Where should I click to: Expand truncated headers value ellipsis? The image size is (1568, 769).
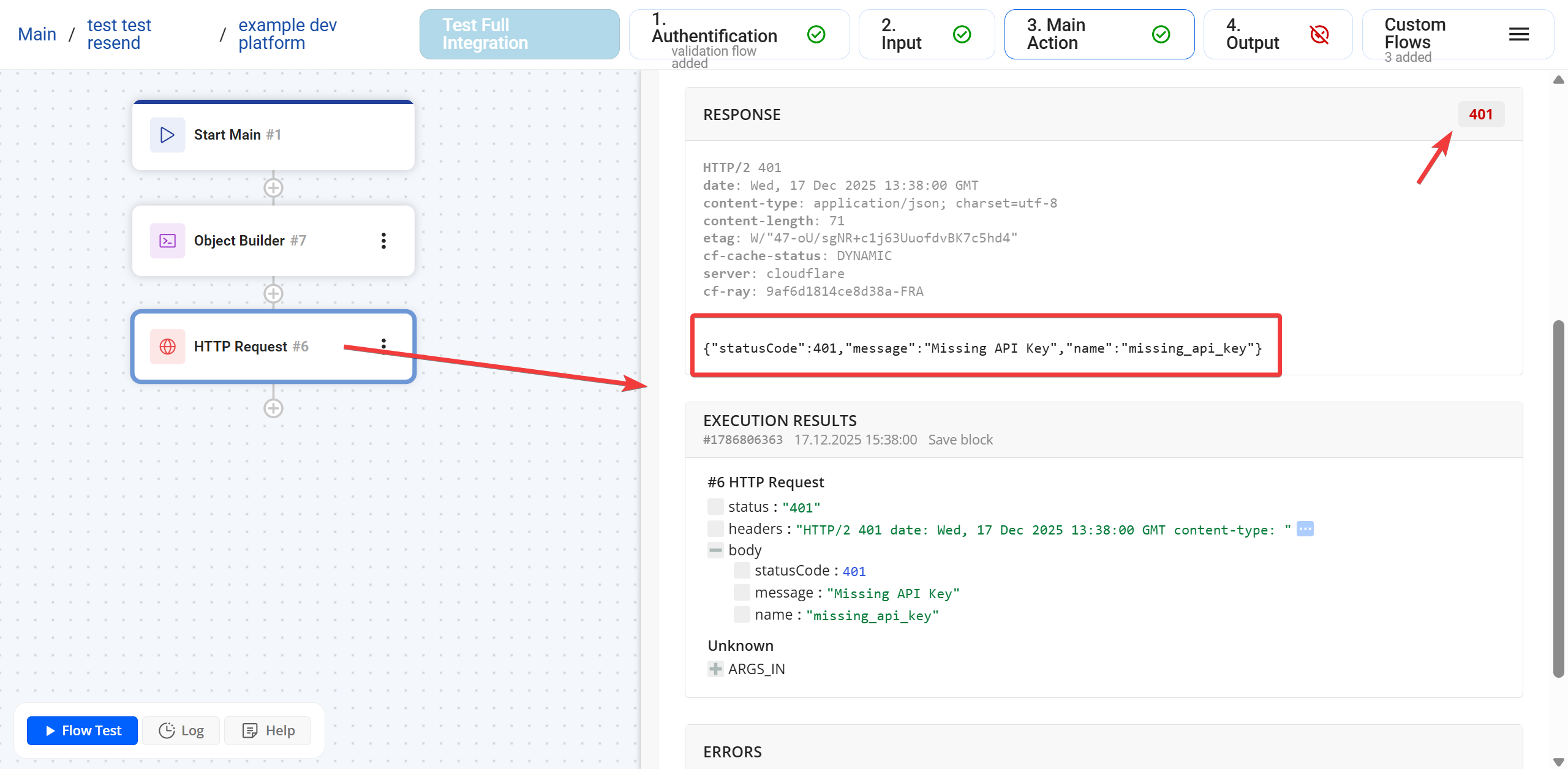pyautogui.click(x=1305, y=529)
